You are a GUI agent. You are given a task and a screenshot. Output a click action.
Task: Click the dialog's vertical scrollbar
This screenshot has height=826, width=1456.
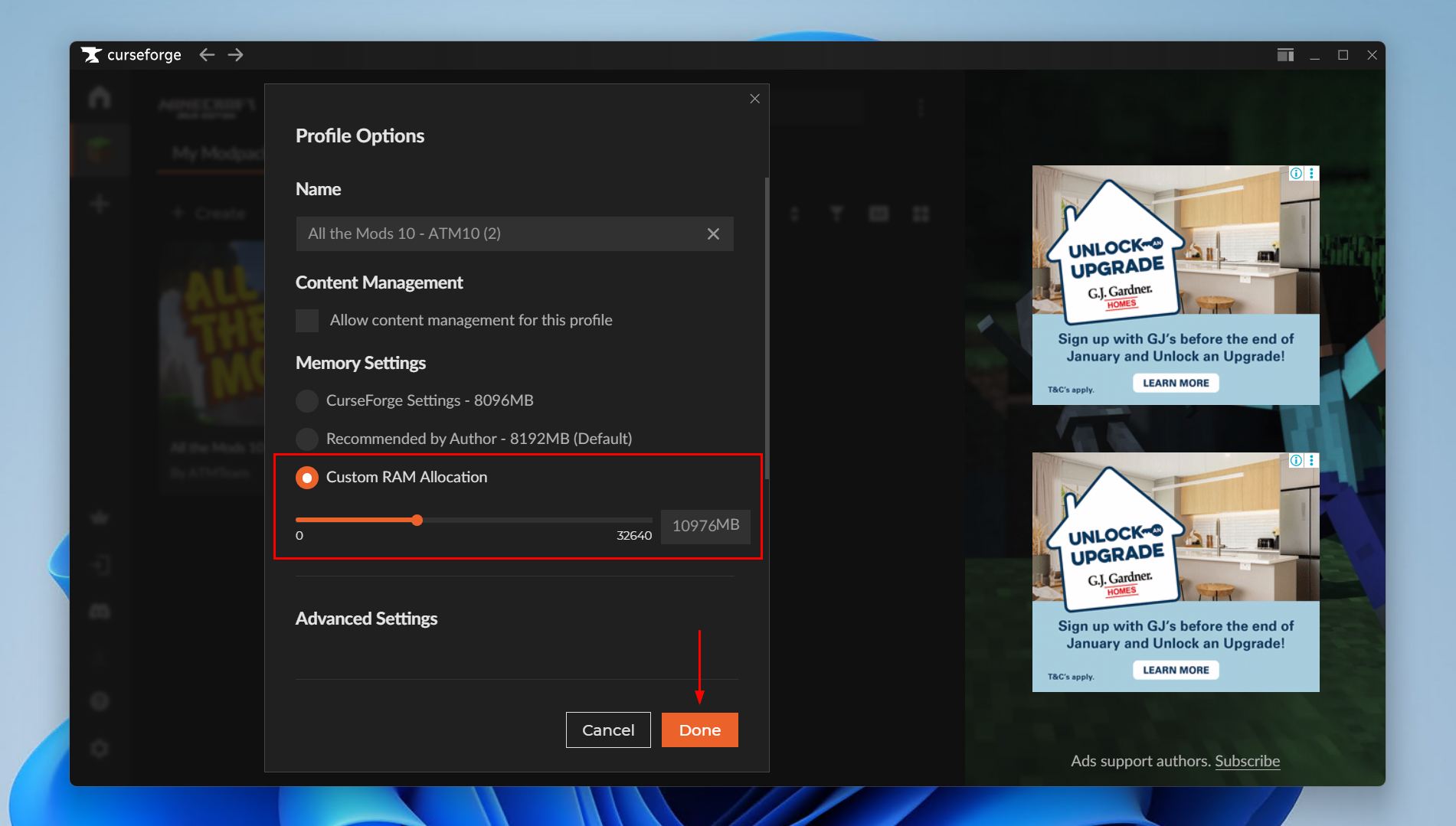click(766, 329)
